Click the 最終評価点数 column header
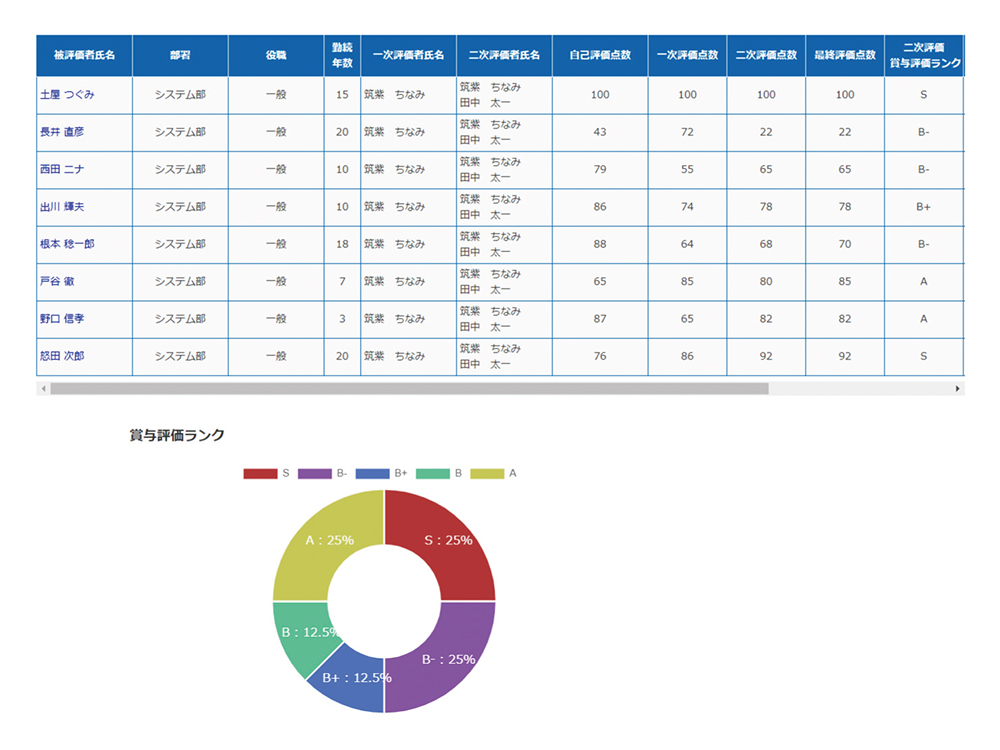Screen dimensions: 1000x750 (844, 55)
